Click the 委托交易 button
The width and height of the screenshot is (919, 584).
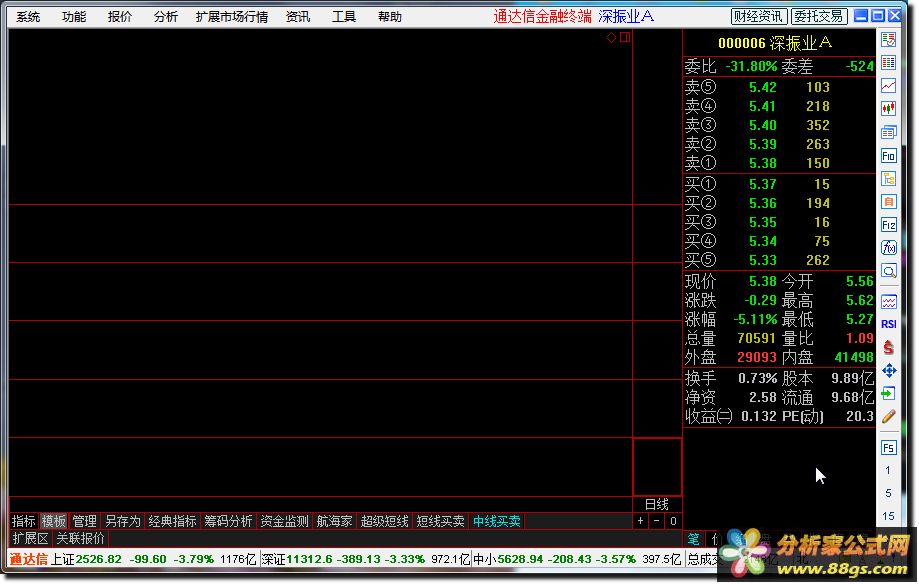[819, 16]
